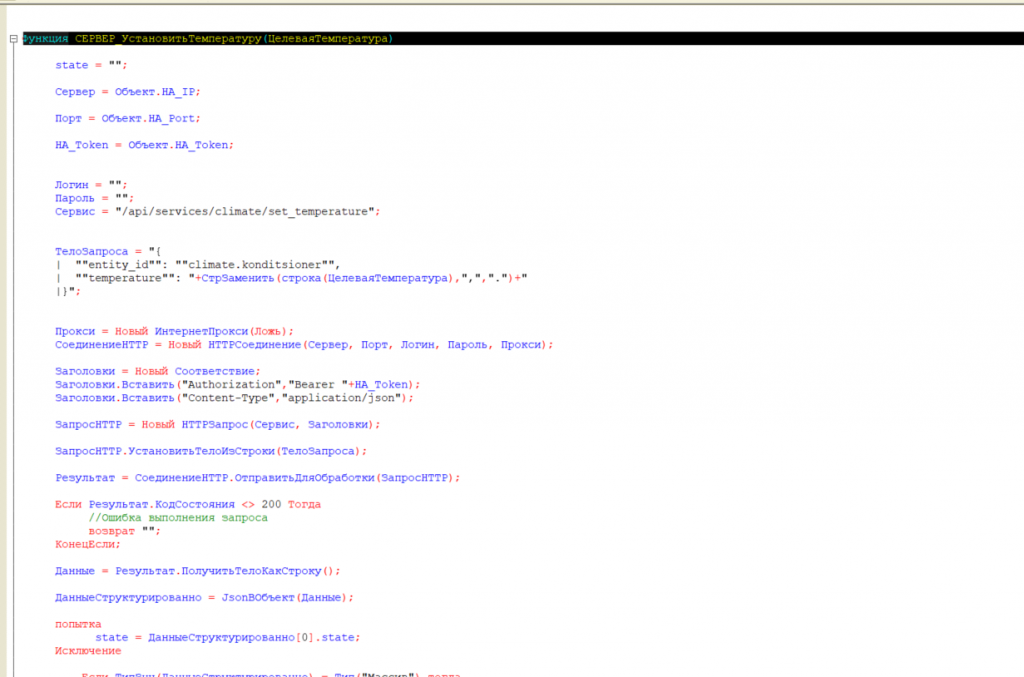1024x677 pixels.
Task: Click the КонецЕсли keyword
Action: point(88,544)
